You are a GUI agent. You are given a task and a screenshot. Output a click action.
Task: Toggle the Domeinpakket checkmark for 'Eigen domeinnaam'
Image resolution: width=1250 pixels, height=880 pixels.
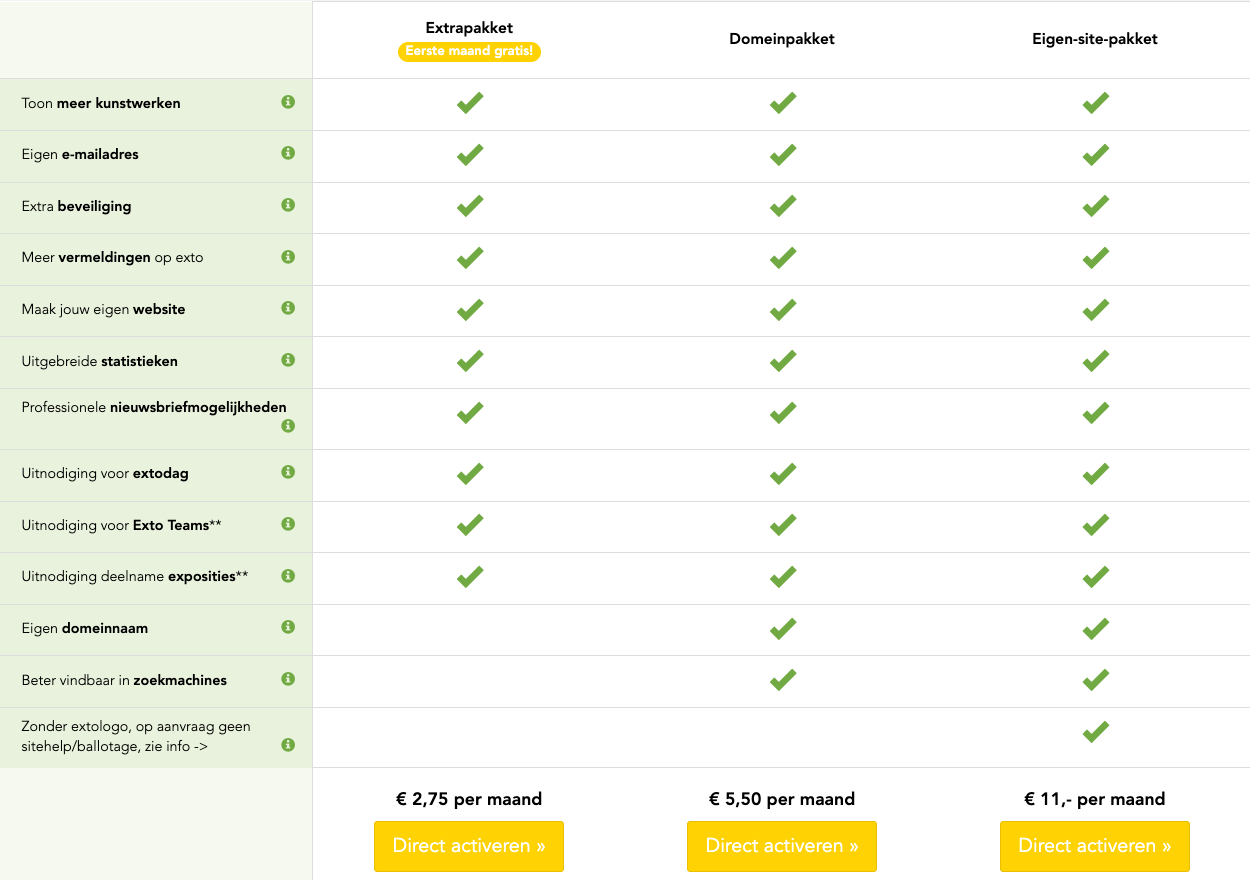pos(782,628)
